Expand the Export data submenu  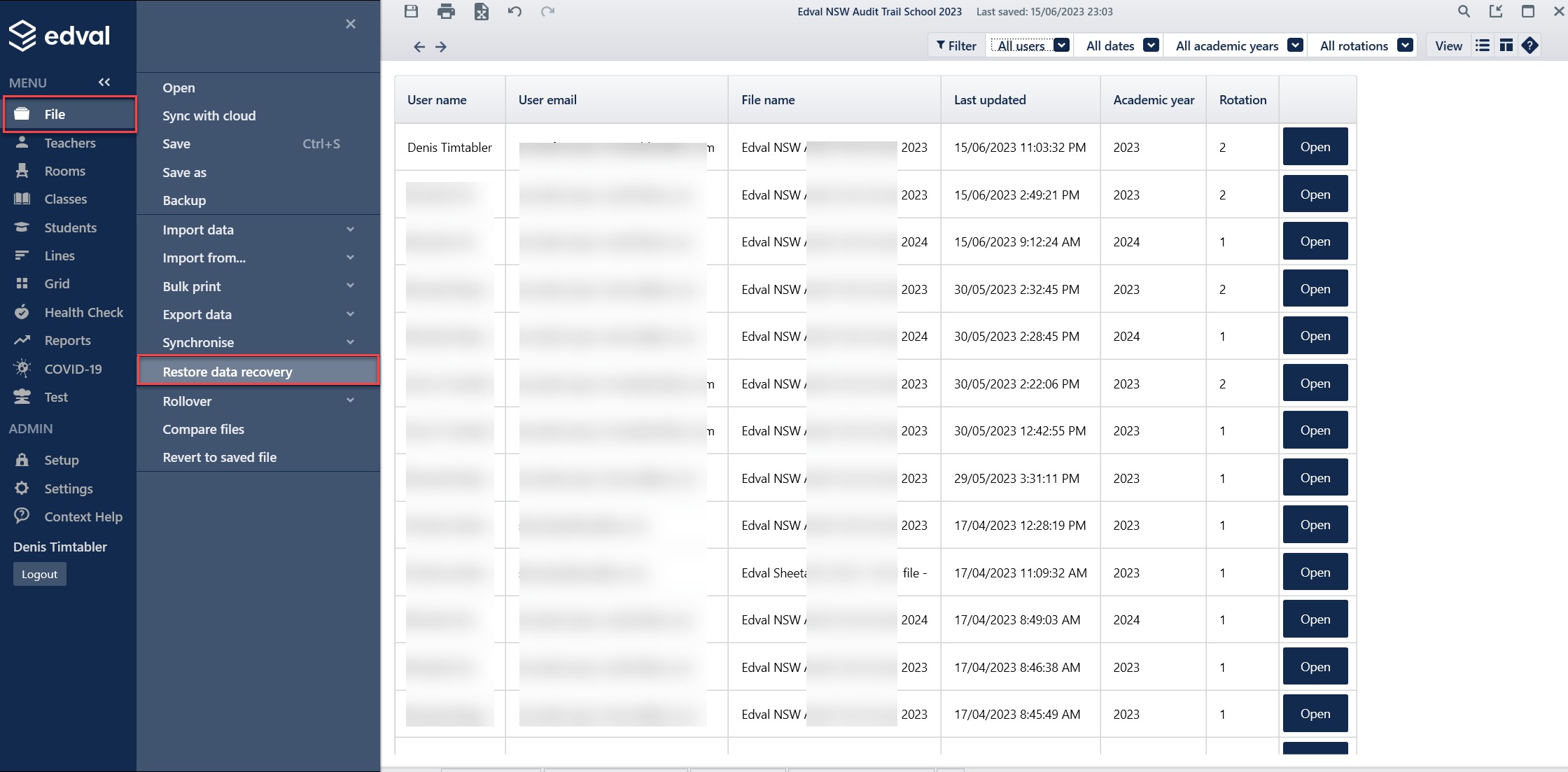[x=258, y=314]
